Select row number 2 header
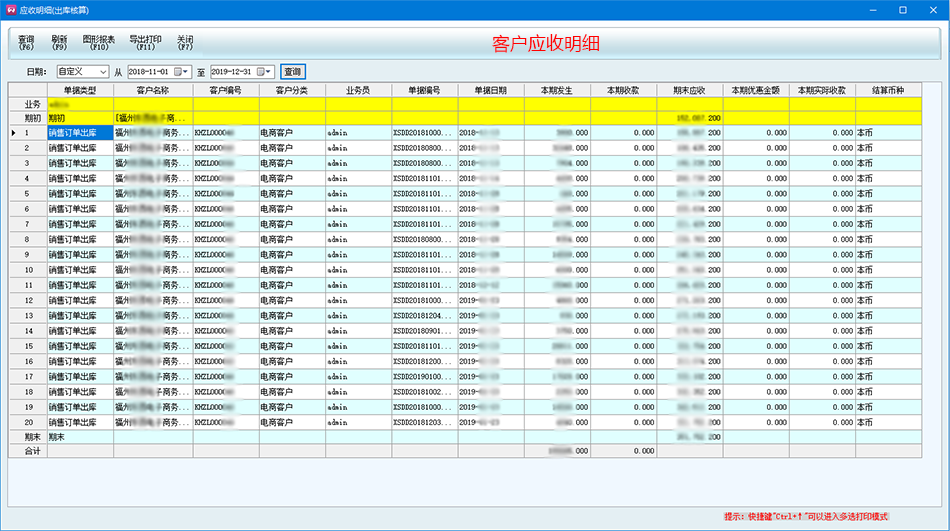Viewport: 950px width, 531px height. 28,148
